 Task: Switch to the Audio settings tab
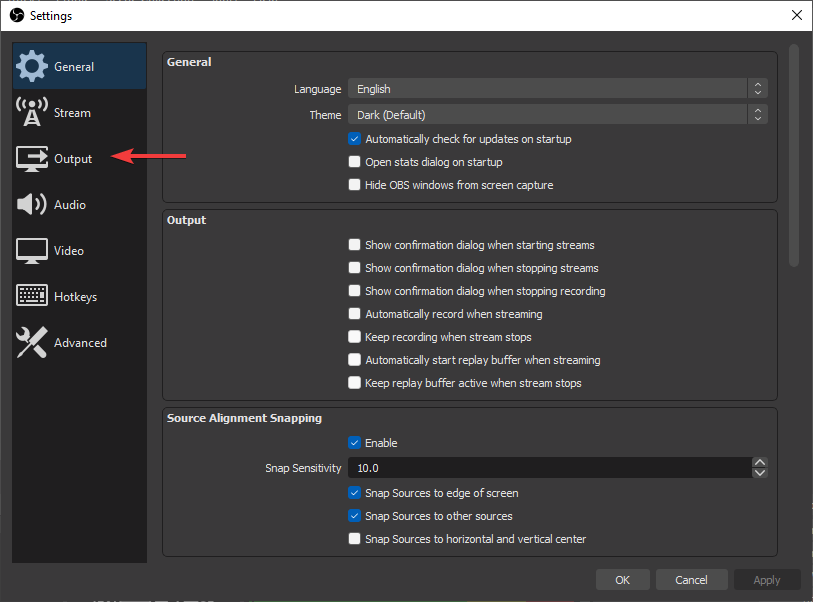69,205
